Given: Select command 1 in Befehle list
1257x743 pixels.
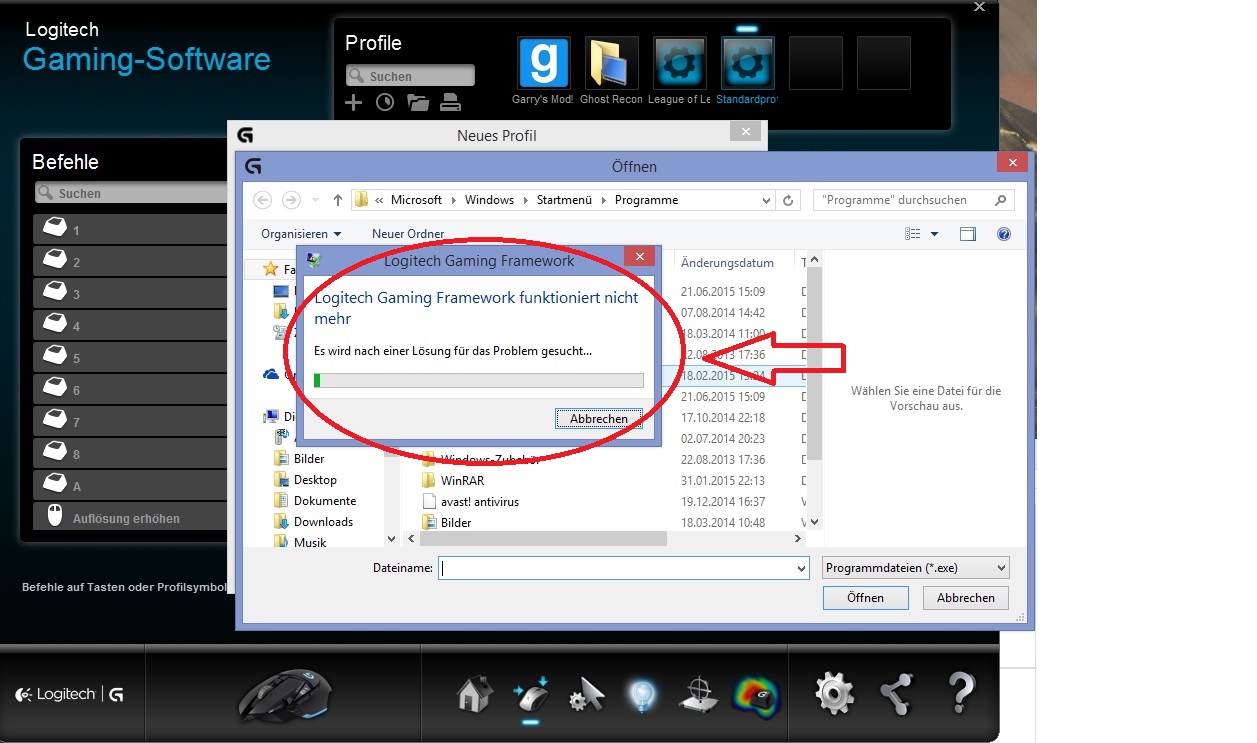Looking at the screenshot, I should 131,229.
